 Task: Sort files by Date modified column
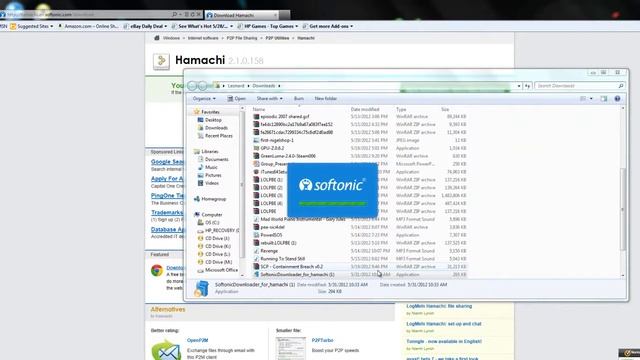(x=365, y=109)
